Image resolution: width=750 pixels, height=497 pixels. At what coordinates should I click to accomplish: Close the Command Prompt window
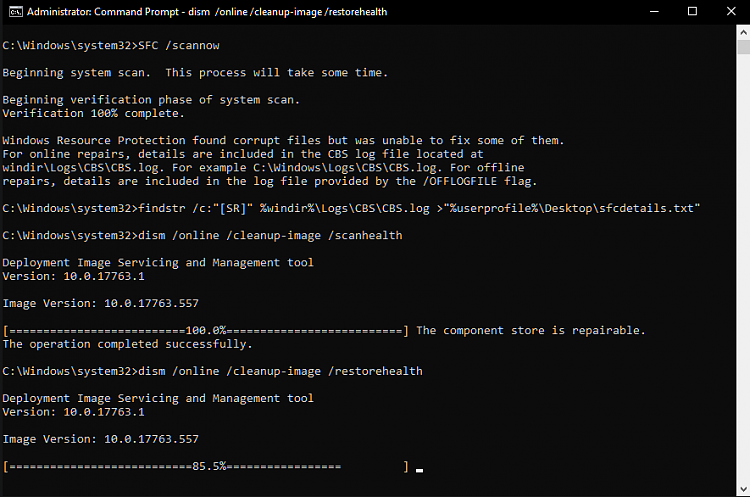click(731, 11)
